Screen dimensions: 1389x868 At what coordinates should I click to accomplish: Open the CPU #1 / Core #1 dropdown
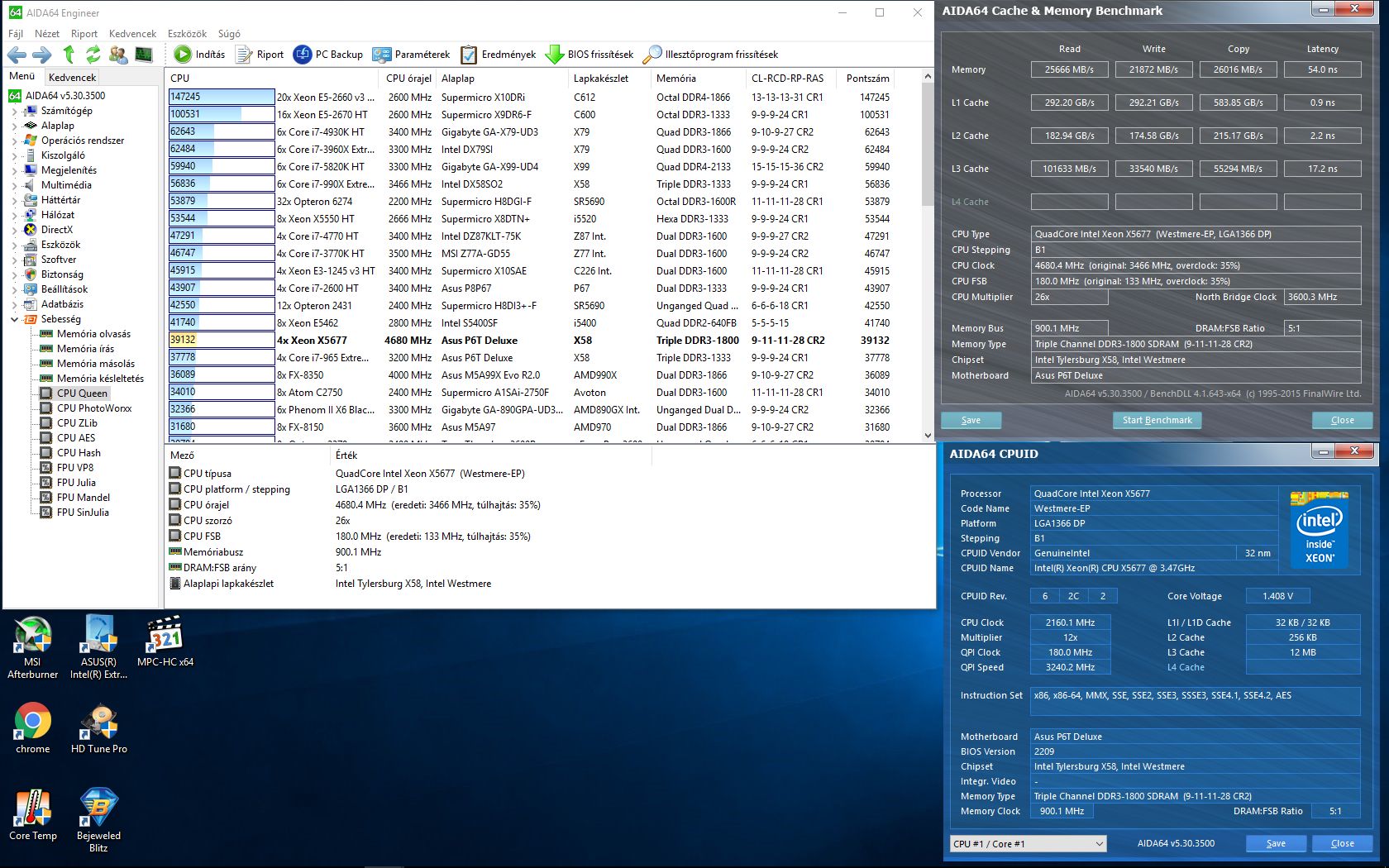tap(1028, 843)
